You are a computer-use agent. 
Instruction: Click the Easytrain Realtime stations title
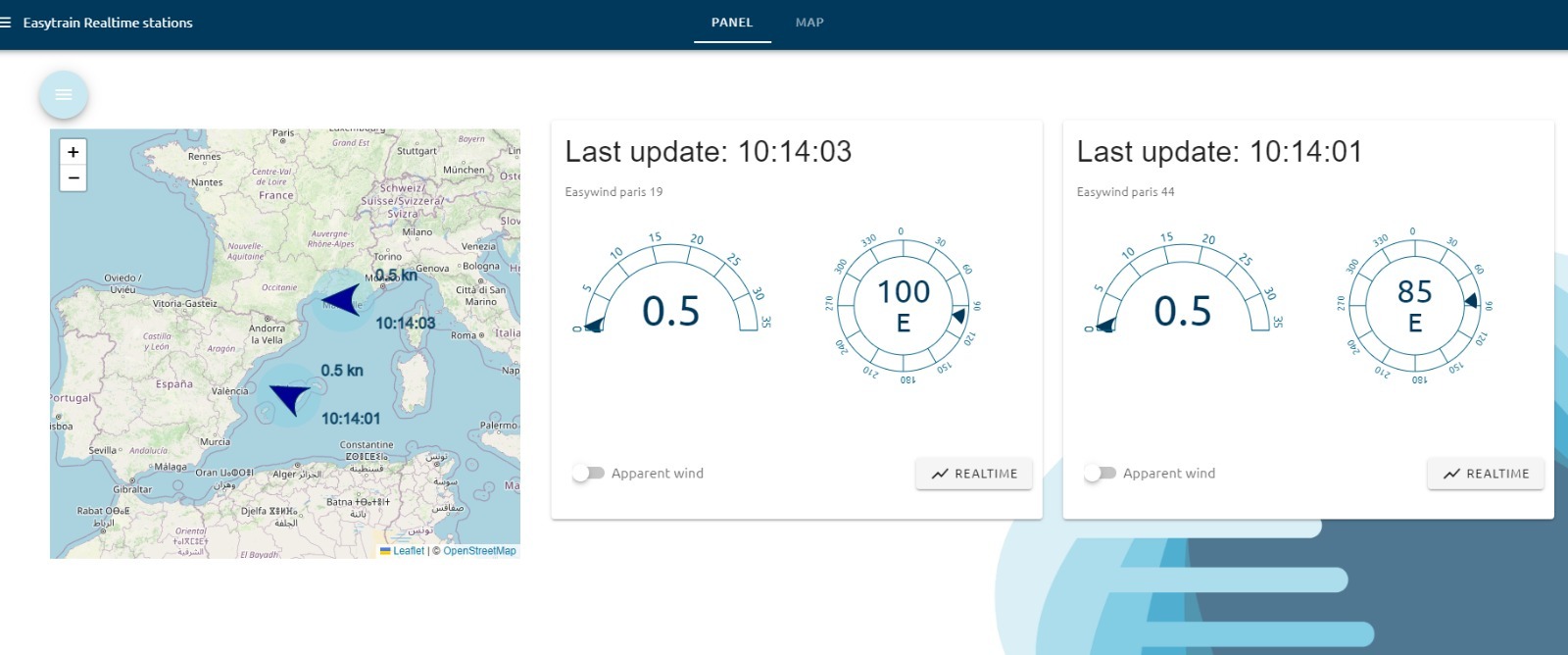(108, 23)
